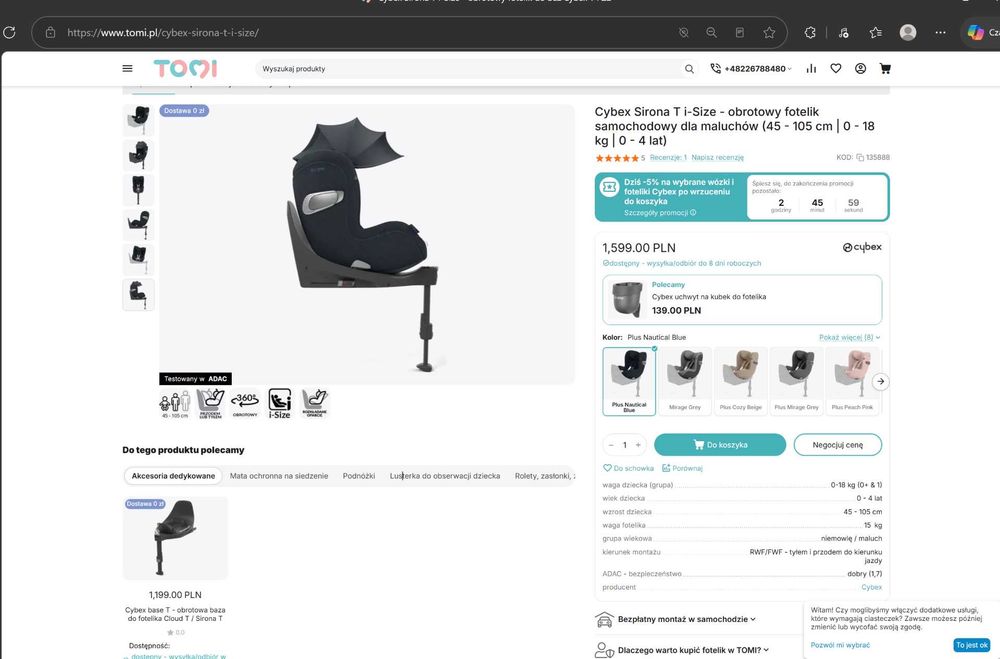Decrease quantity with minus button
1000x659 pixels.
[611, 445]
